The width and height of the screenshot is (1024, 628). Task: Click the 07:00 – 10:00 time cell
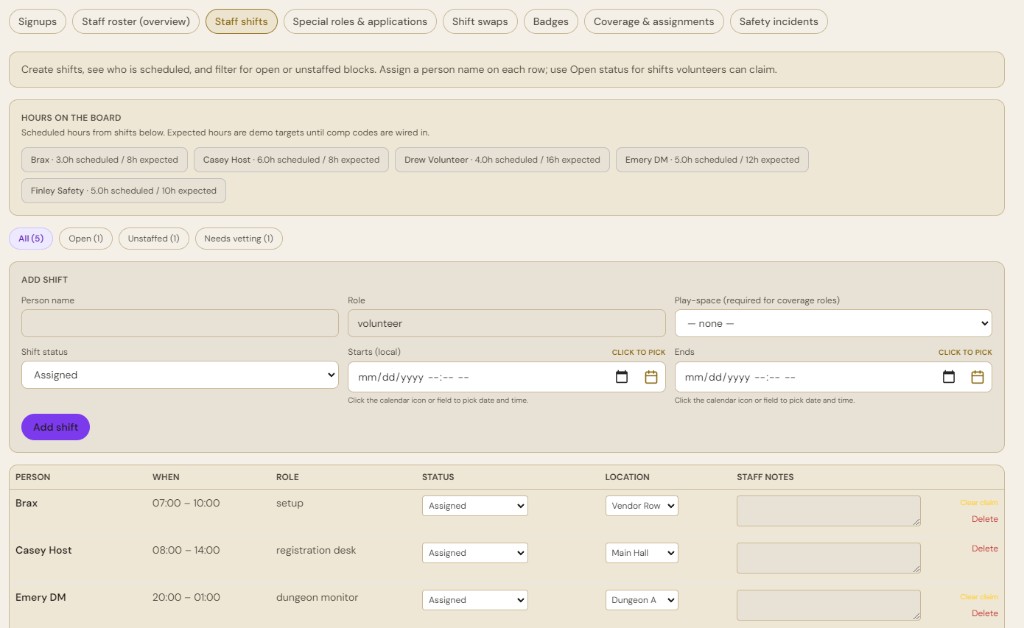(x=186, y=503)
